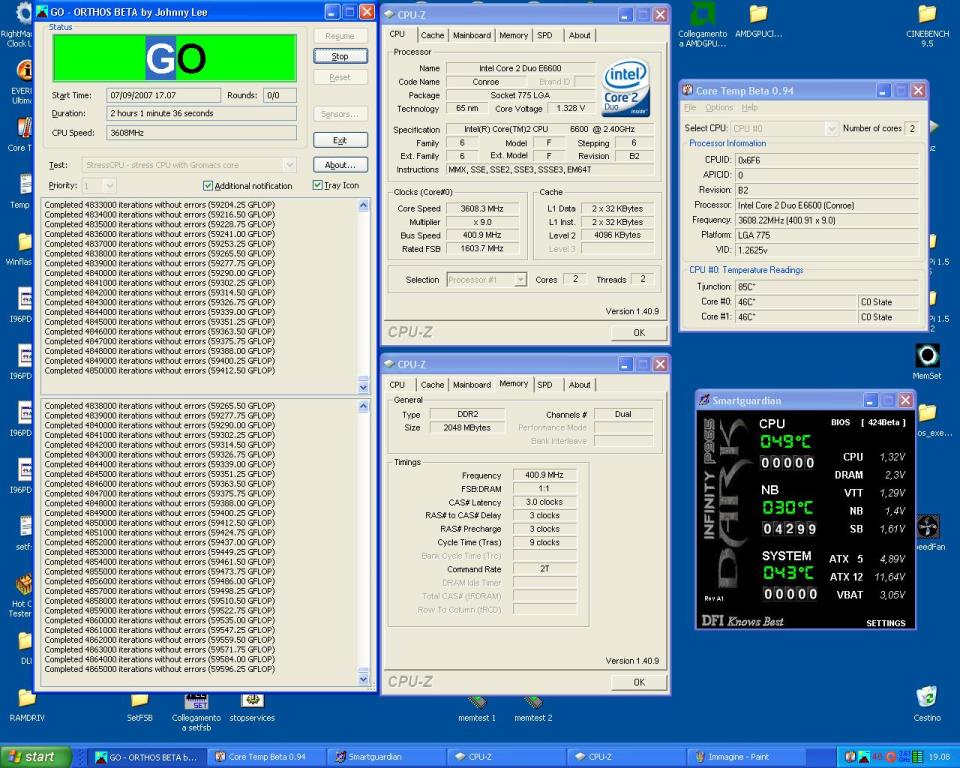
Task: Select the Everest Ultimate desktop icon
Action: click(x=23, y=83)
